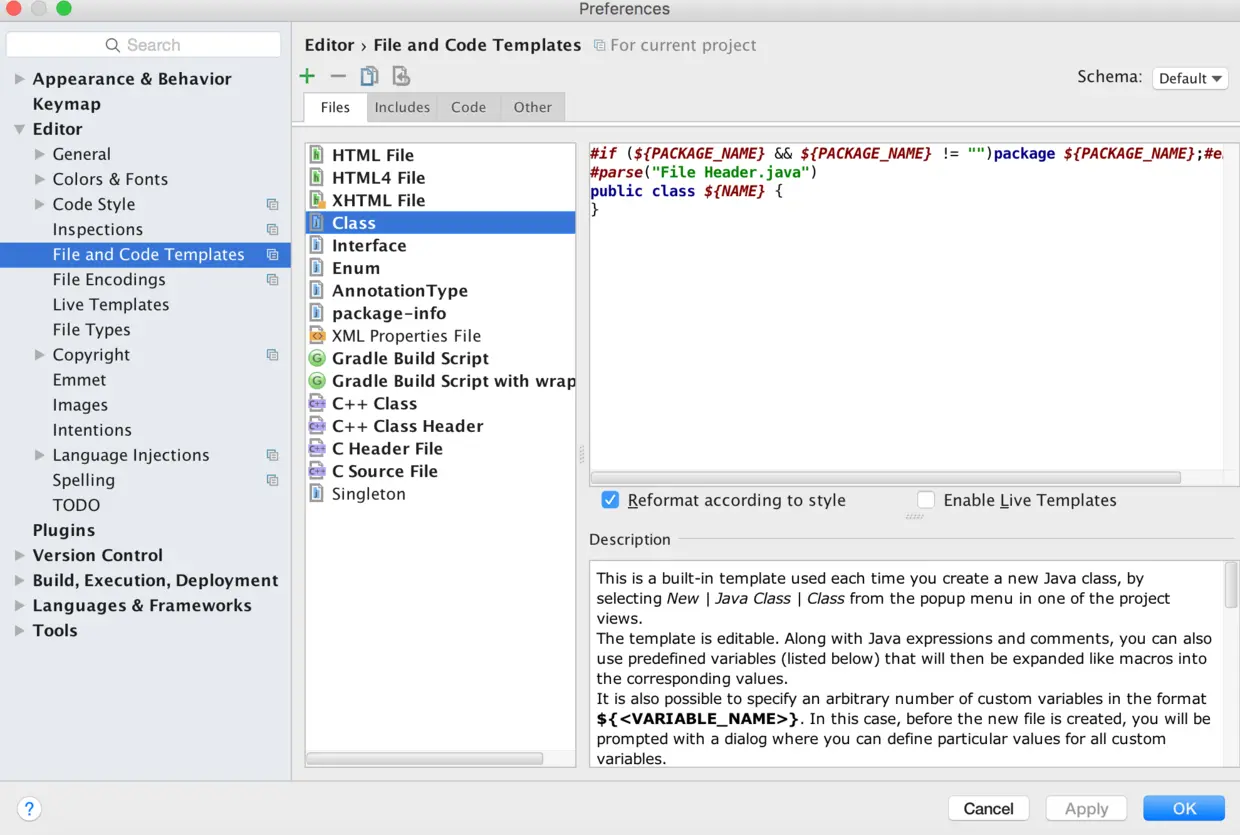Expand the Tools section
The width and height of the screenshot is (1240, 835).
[x=19, y=630]
